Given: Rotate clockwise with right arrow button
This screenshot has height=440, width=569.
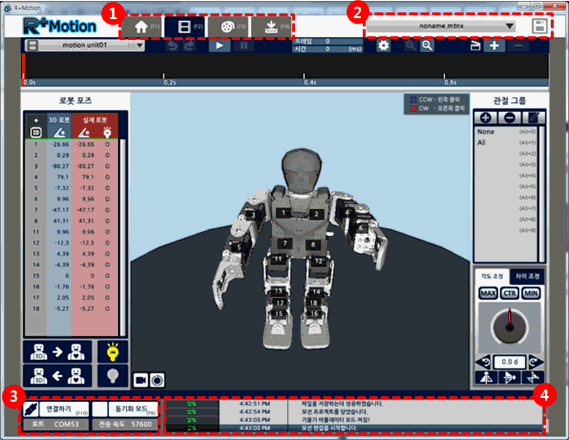Looking at the screenshot, I should (x=535, y=362).
